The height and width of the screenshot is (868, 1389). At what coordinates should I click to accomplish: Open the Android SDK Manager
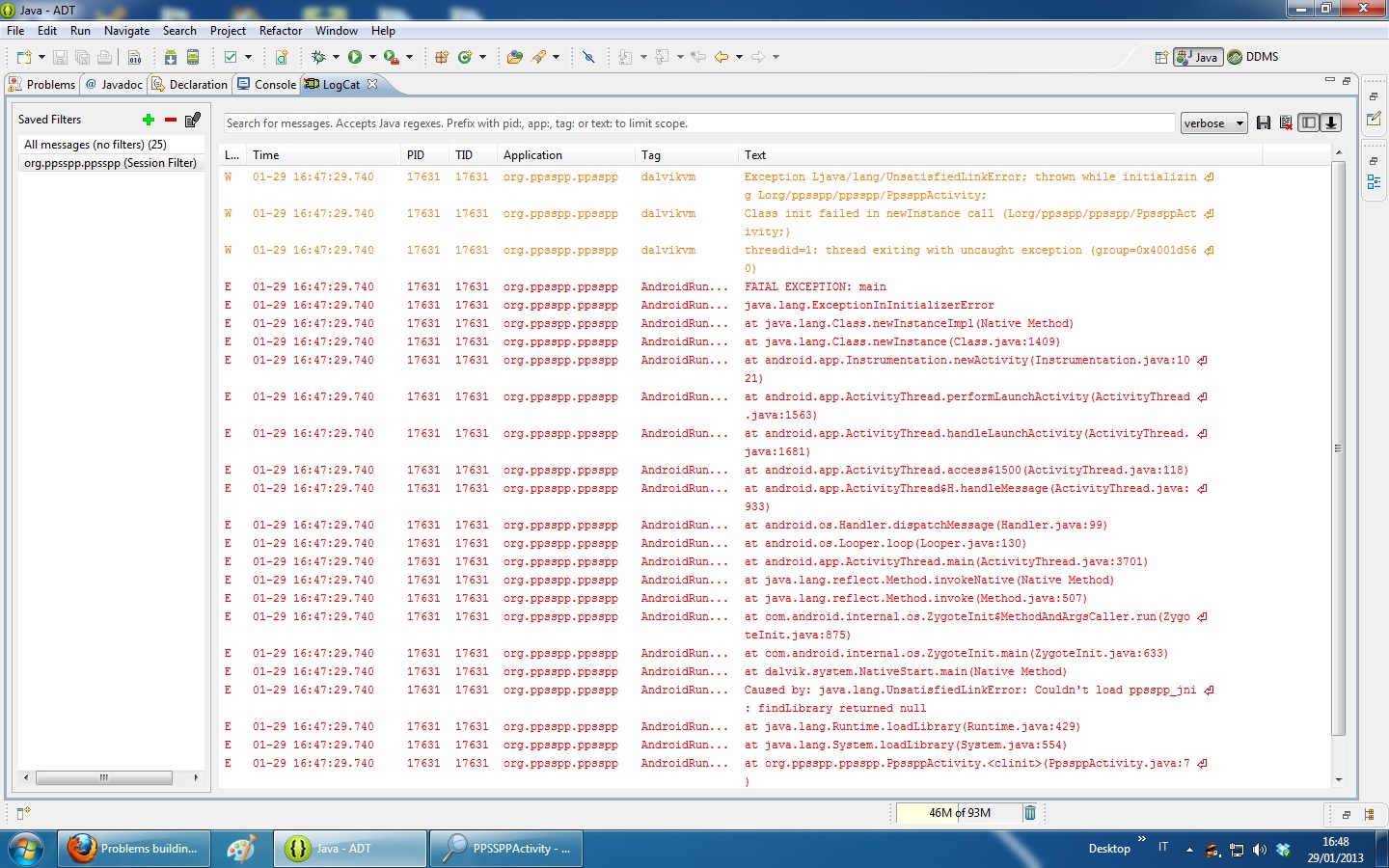[x=171, y=57]
